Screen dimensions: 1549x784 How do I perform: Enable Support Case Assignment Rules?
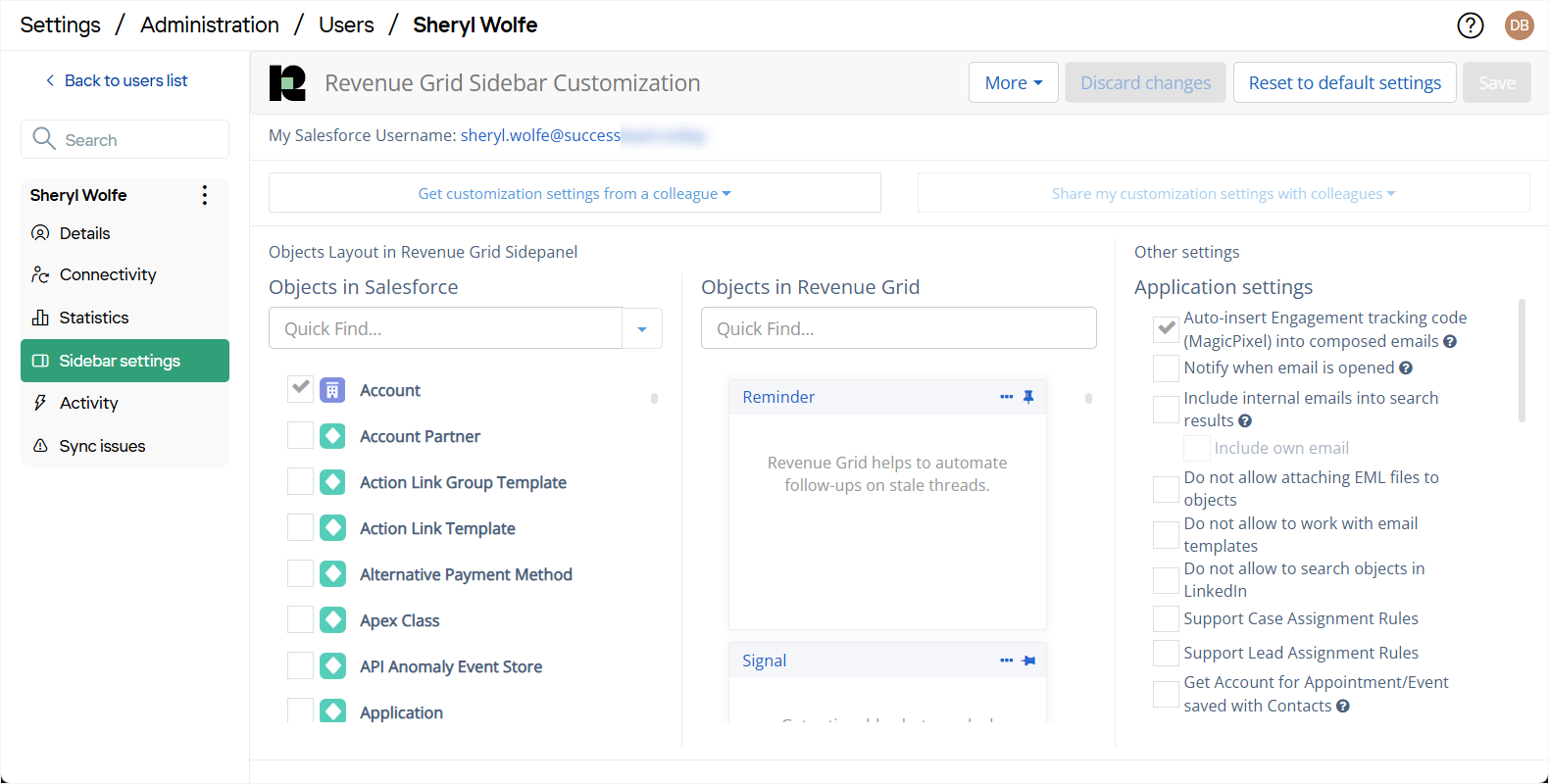point(1166,619)
